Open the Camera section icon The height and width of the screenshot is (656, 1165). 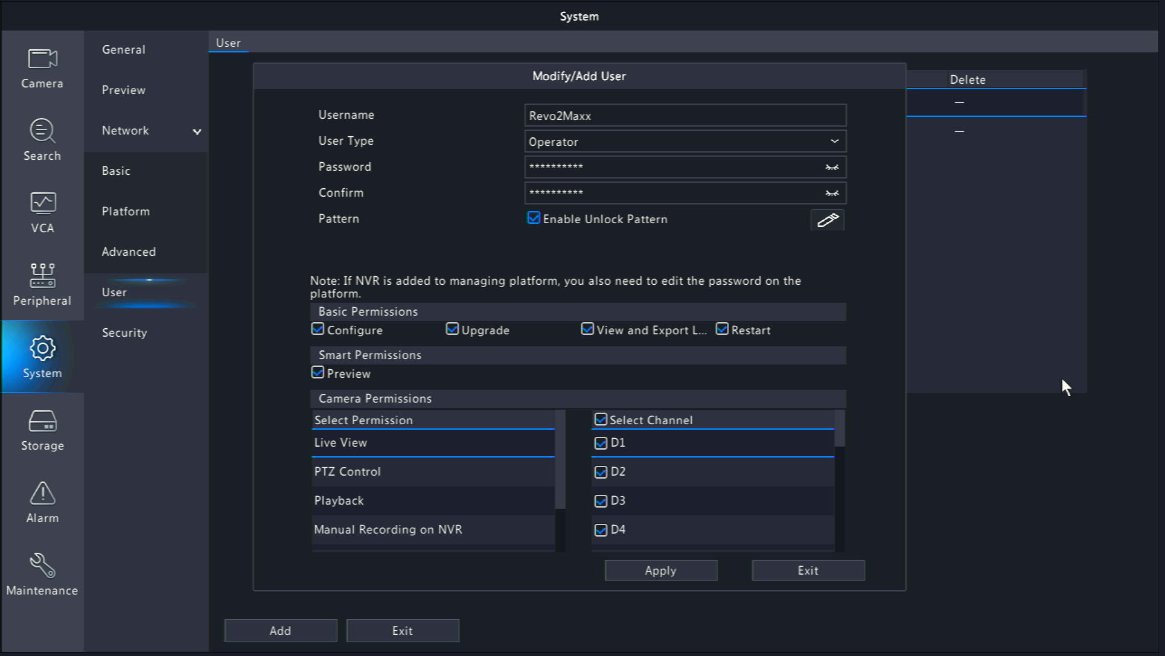point(42,59)
